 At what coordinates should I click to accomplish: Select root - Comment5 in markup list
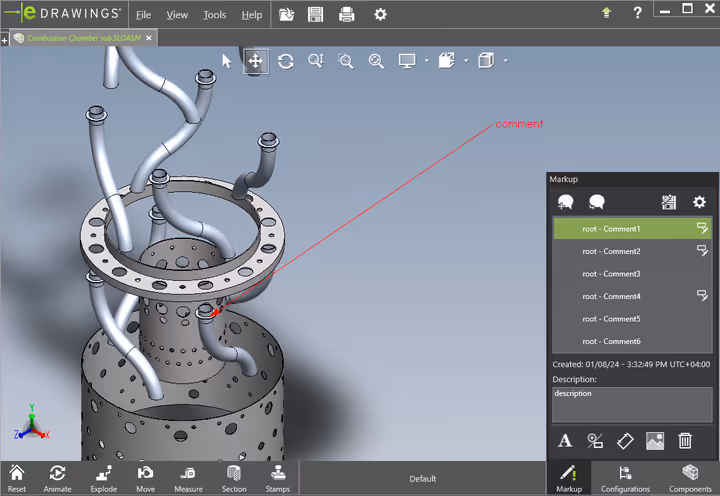(632, 319)
